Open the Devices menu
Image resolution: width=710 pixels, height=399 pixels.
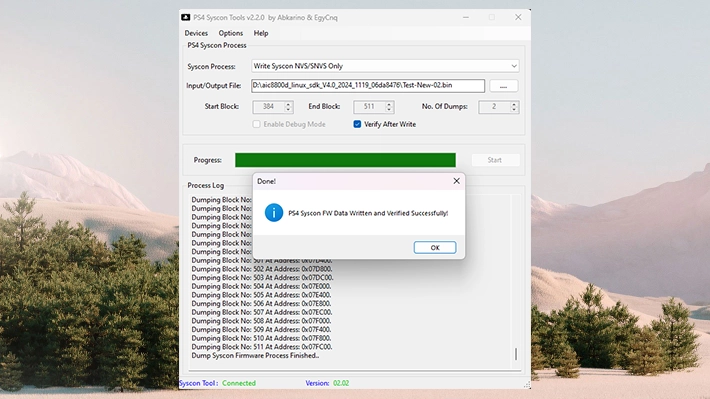click(x=196, y=33)
